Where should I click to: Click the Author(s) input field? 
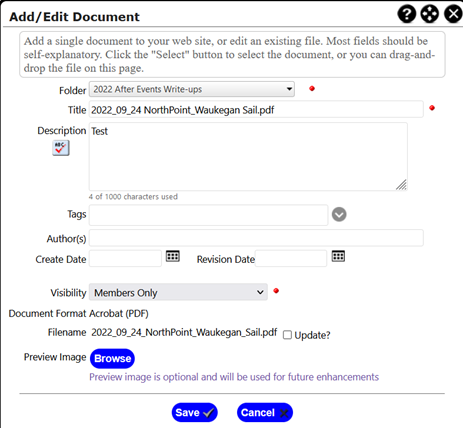click(x=256, y=238)
